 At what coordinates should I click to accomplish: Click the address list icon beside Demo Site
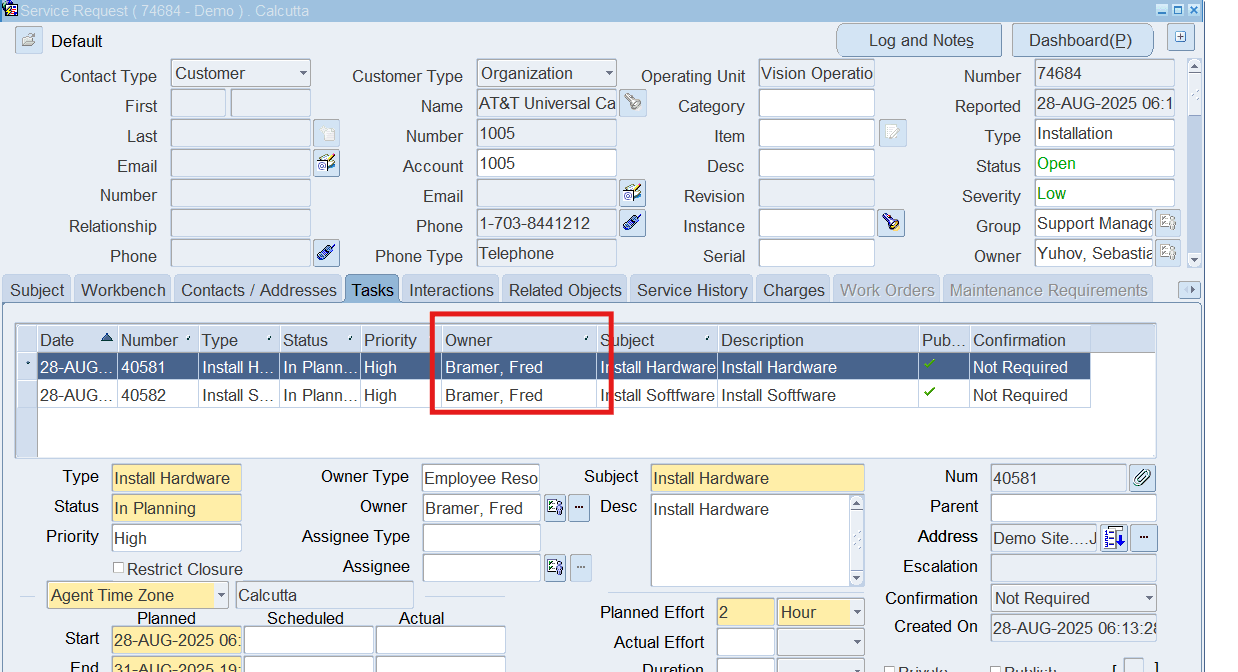pyautogui.click(x=1114, y=538)
